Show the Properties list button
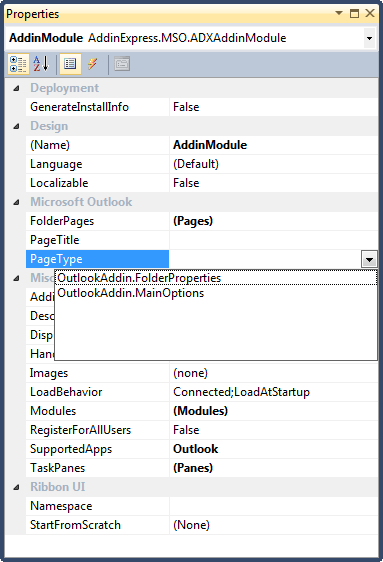383x562 pixels. [70, 64]
